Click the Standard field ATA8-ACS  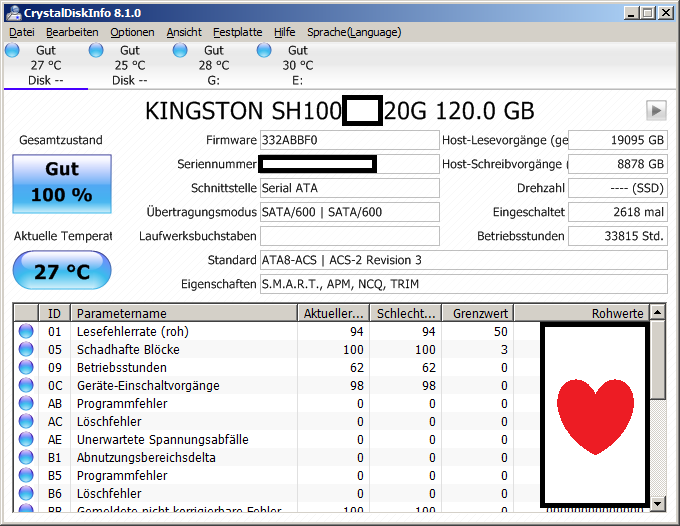coord(464,260)
